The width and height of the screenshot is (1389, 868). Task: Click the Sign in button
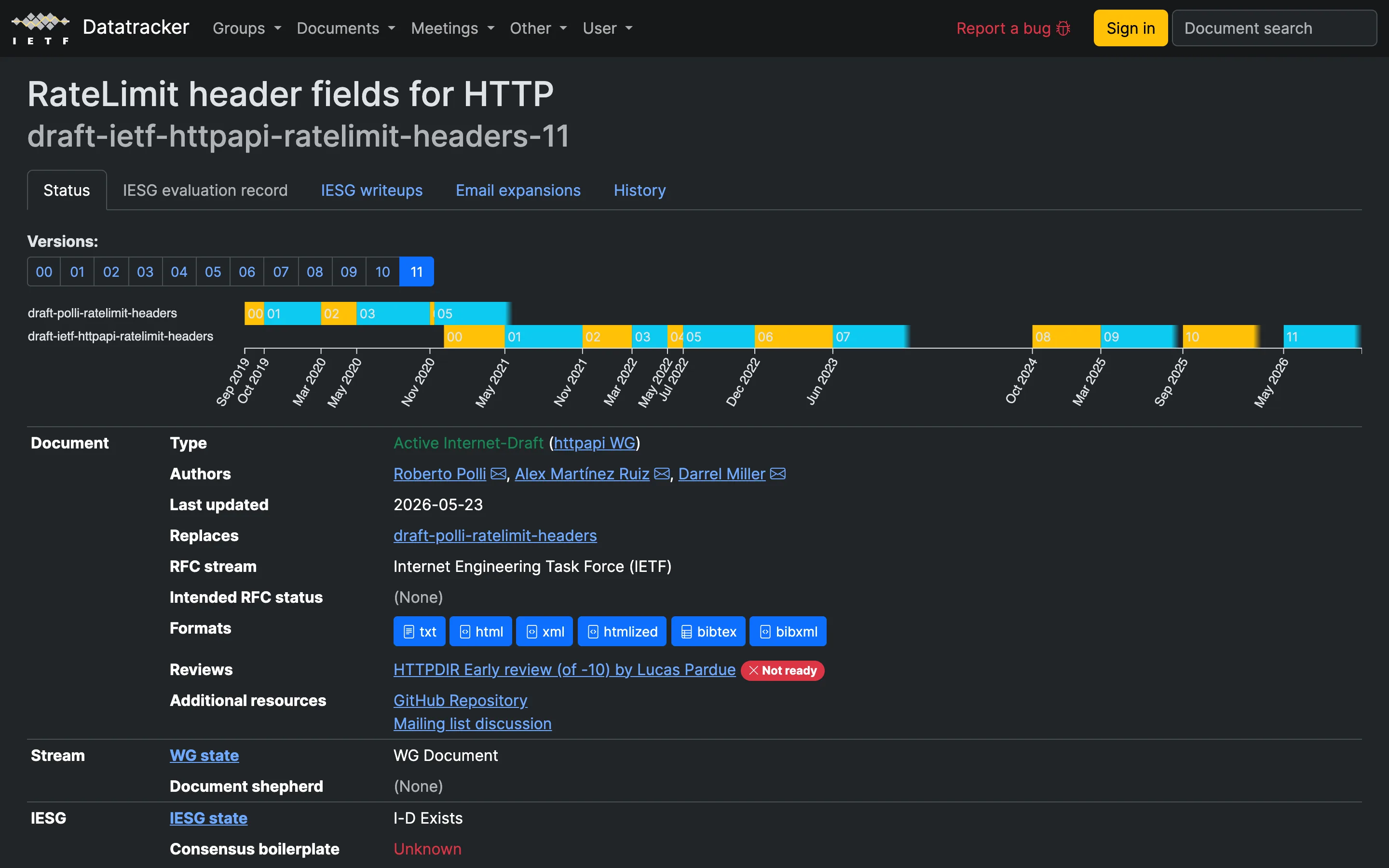1130,28
